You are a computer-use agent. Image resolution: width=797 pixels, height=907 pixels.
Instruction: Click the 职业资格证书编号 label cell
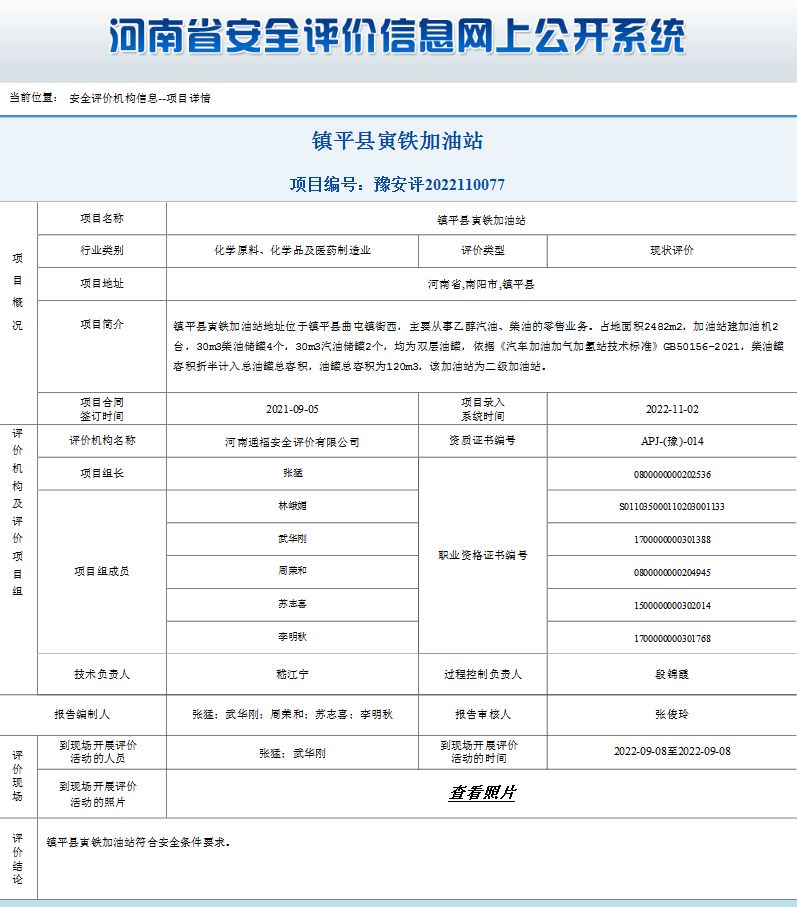click(482, 555)
